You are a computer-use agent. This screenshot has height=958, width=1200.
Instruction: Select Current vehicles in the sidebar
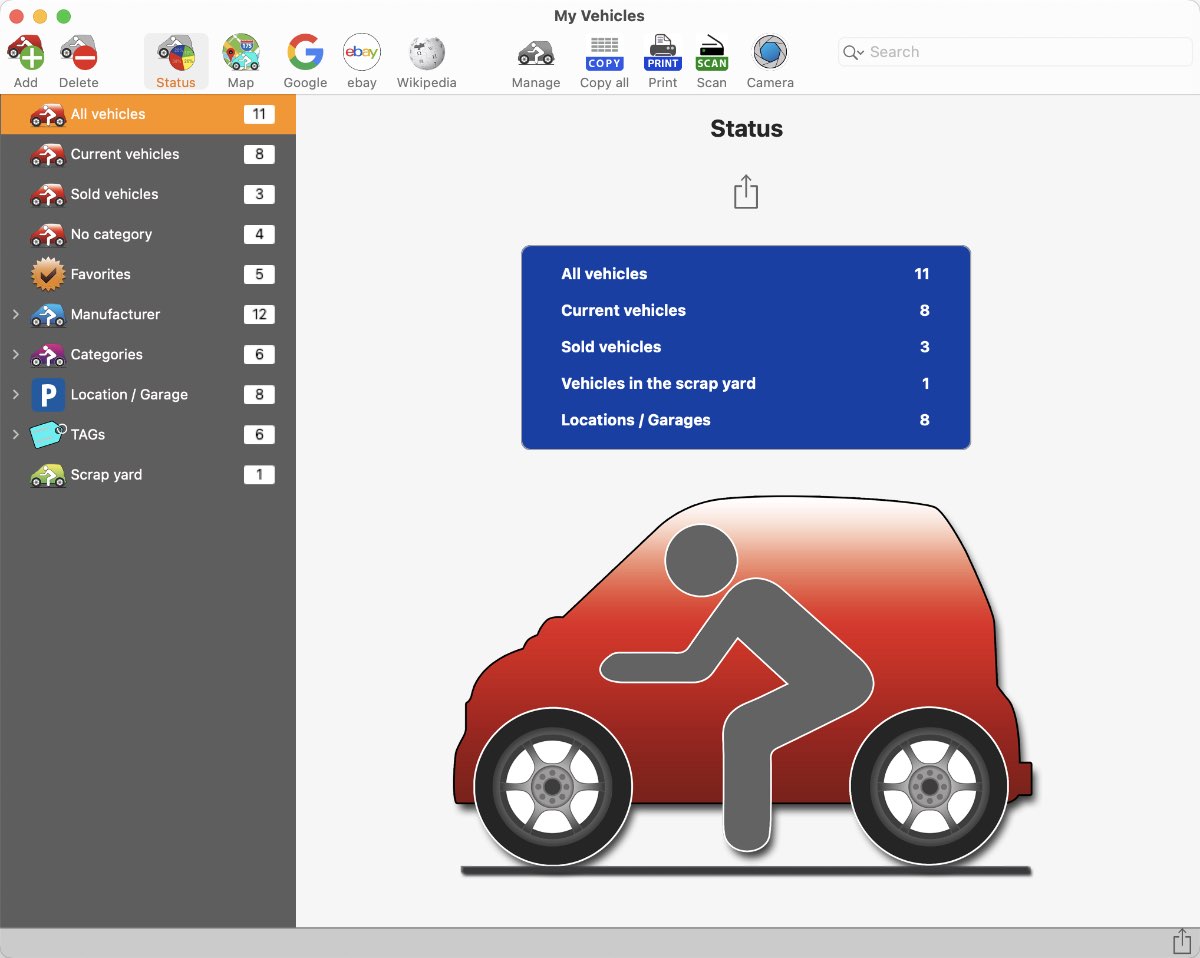(x=148, y=154)
